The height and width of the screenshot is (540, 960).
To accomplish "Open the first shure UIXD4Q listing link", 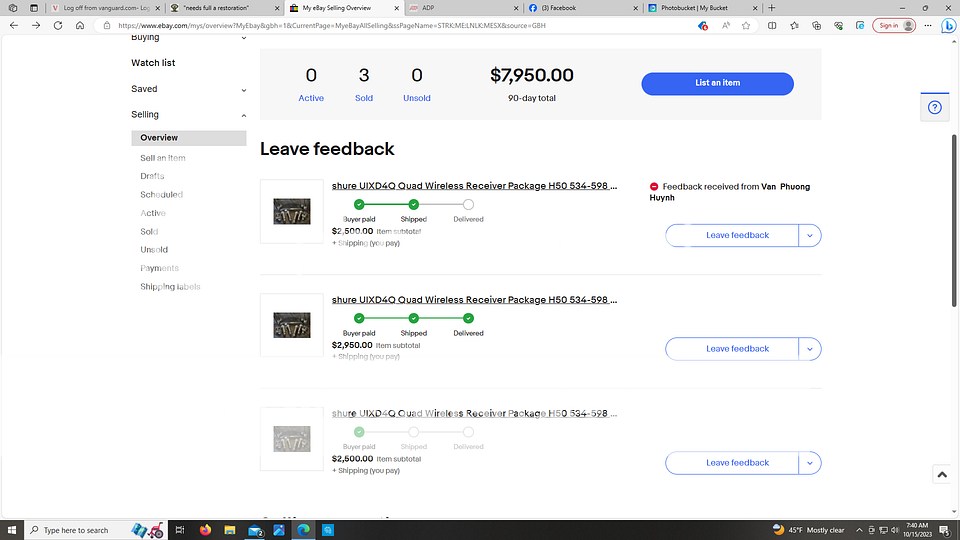I will (x=474, y=186).
